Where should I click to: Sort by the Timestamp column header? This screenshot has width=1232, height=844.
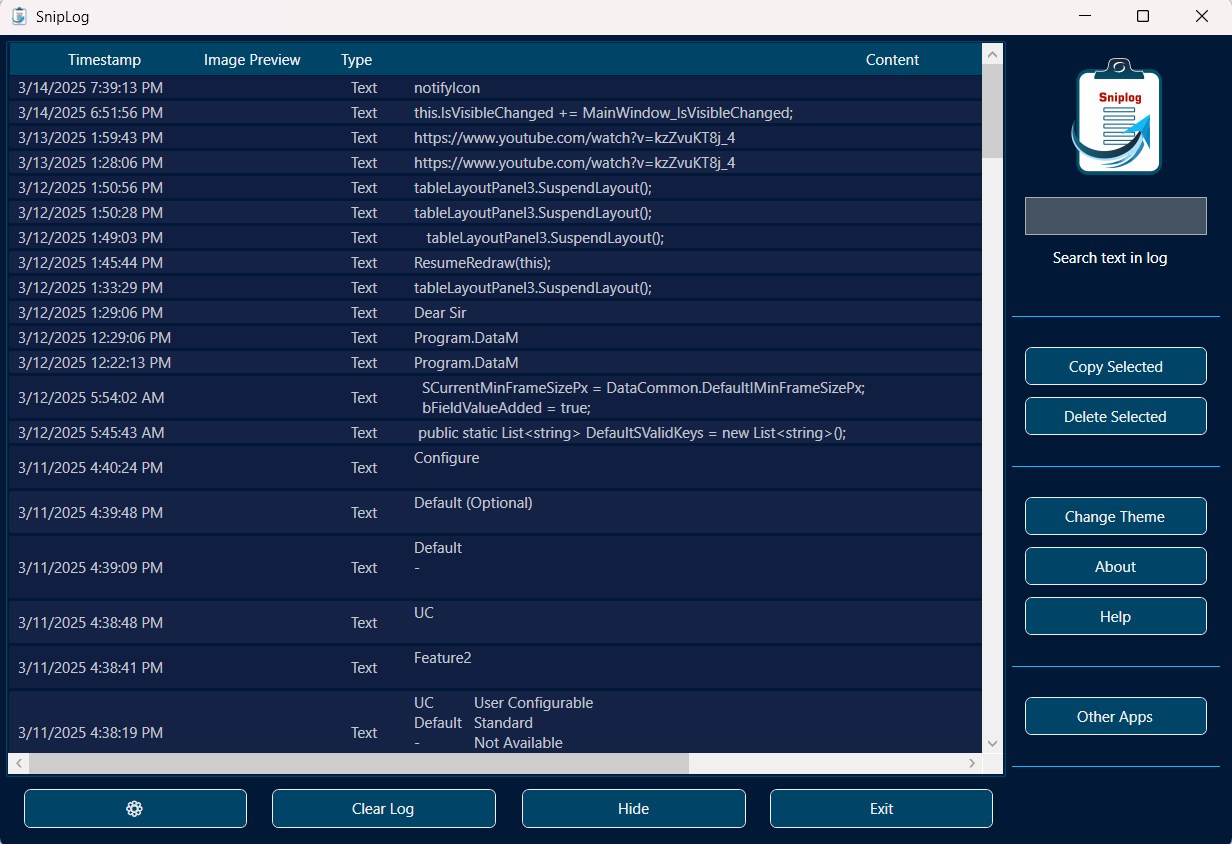[104, 60]
